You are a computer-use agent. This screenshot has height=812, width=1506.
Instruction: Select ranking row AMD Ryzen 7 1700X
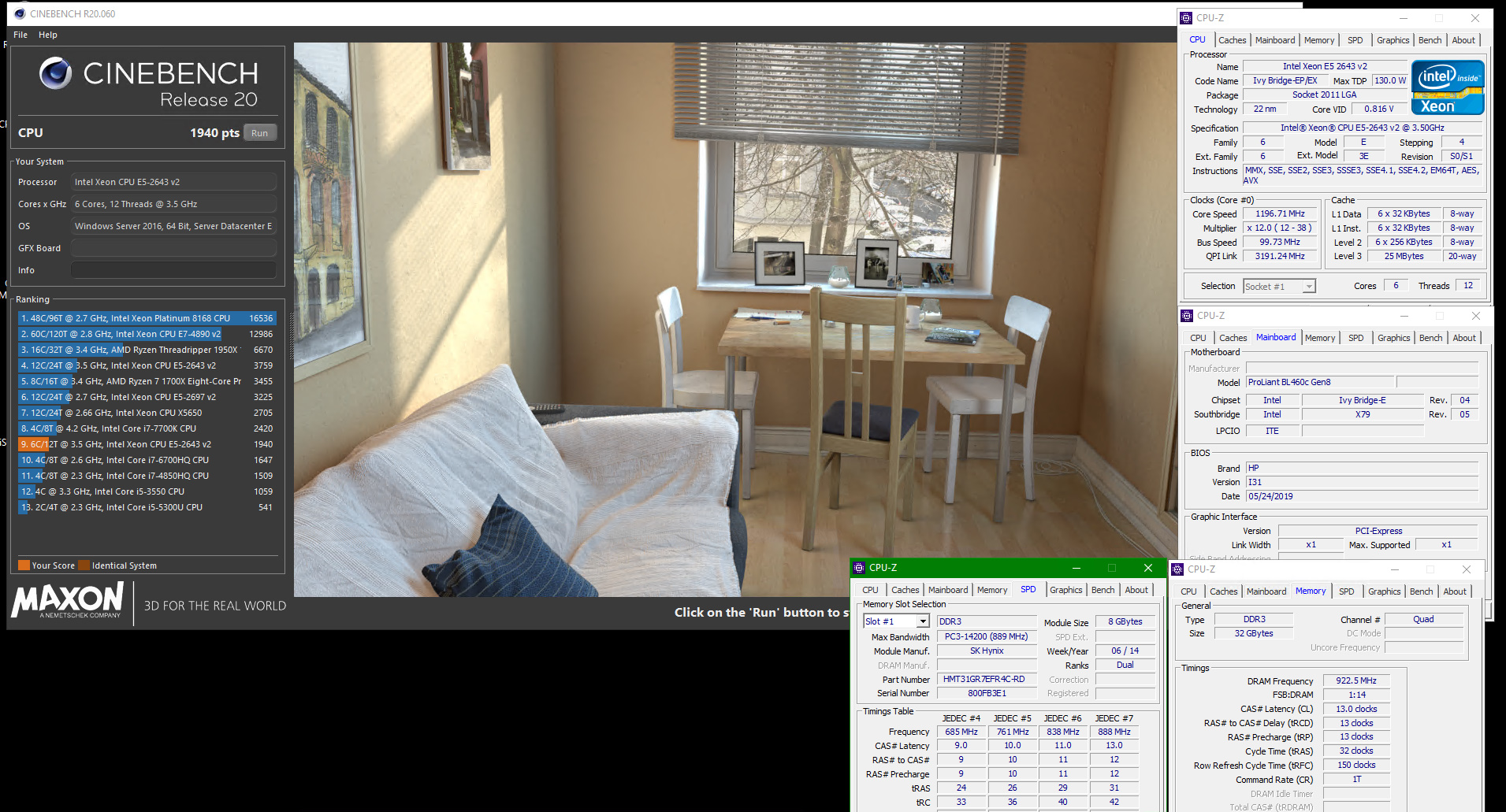147,381
